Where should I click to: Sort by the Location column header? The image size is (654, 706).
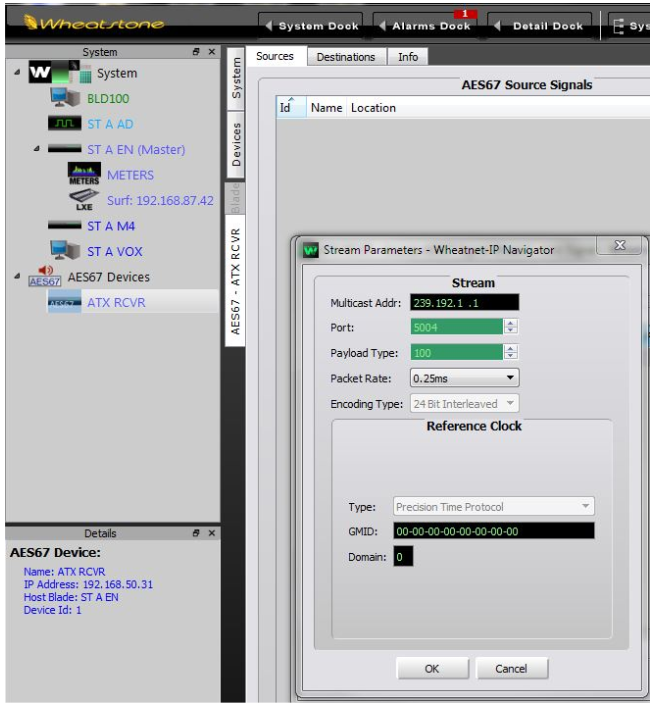click(x=373, y=108)
